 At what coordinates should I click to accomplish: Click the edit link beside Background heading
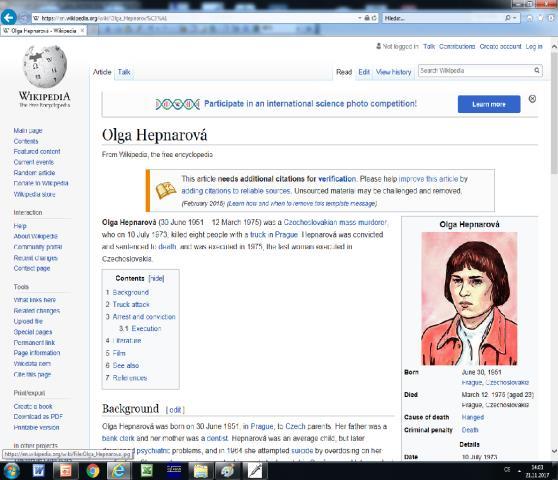point(175,410)
